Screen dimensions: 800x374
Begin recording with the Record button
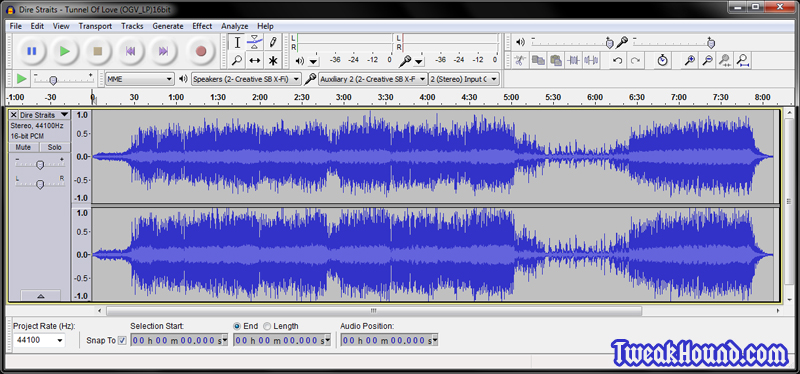(201, 51)
